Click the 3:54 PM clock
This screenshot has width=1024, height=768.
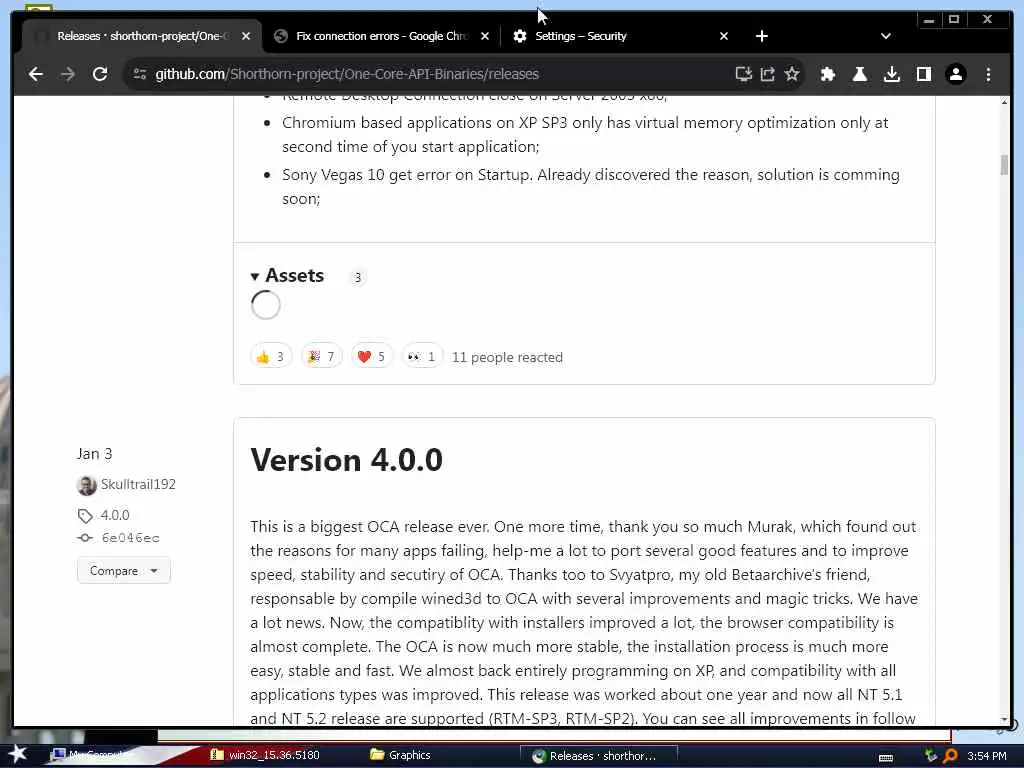(x=987, y=756)
